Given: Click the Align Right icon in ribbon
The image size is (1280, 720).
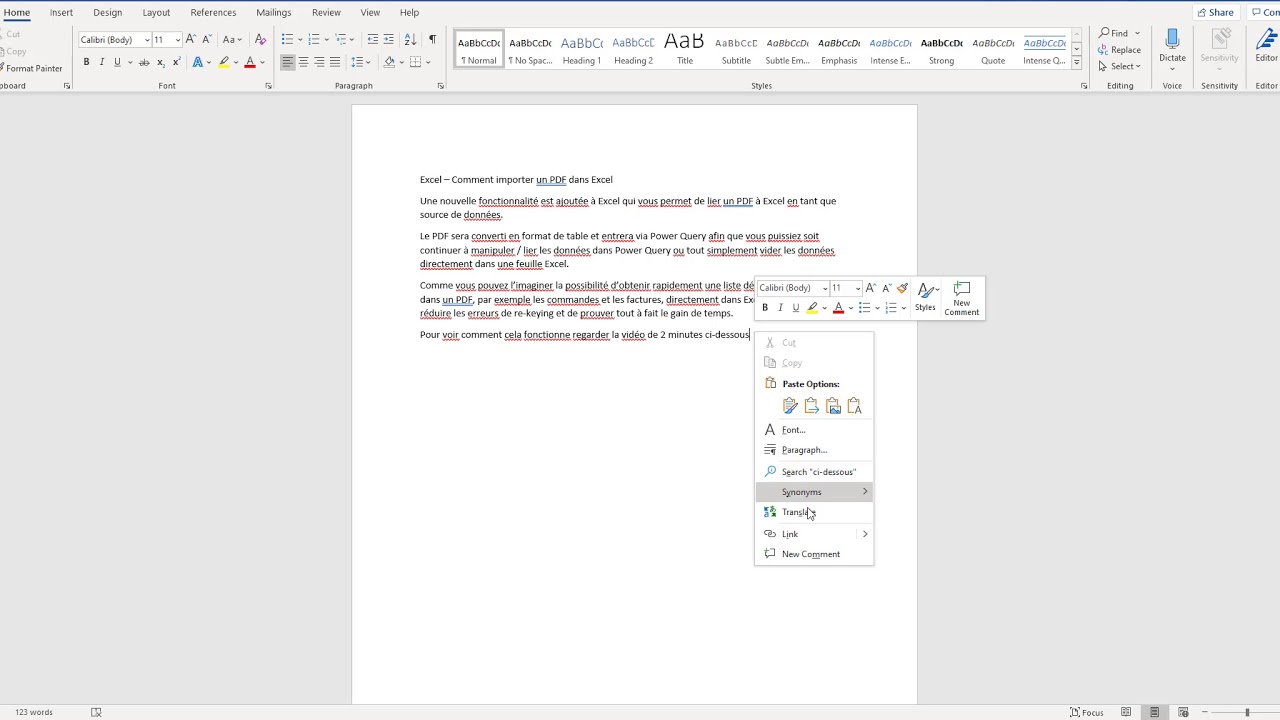Looking at the screenshot, I should 319,62.
